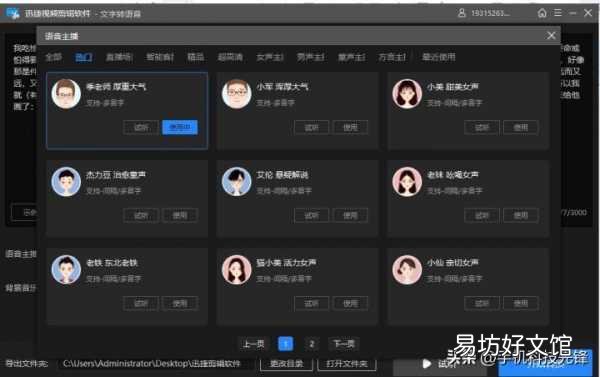Image resolution: width=600 pixels, height=377 pixels.
Task: Preview 小军 voice with 试听
Action: [311, 127]
